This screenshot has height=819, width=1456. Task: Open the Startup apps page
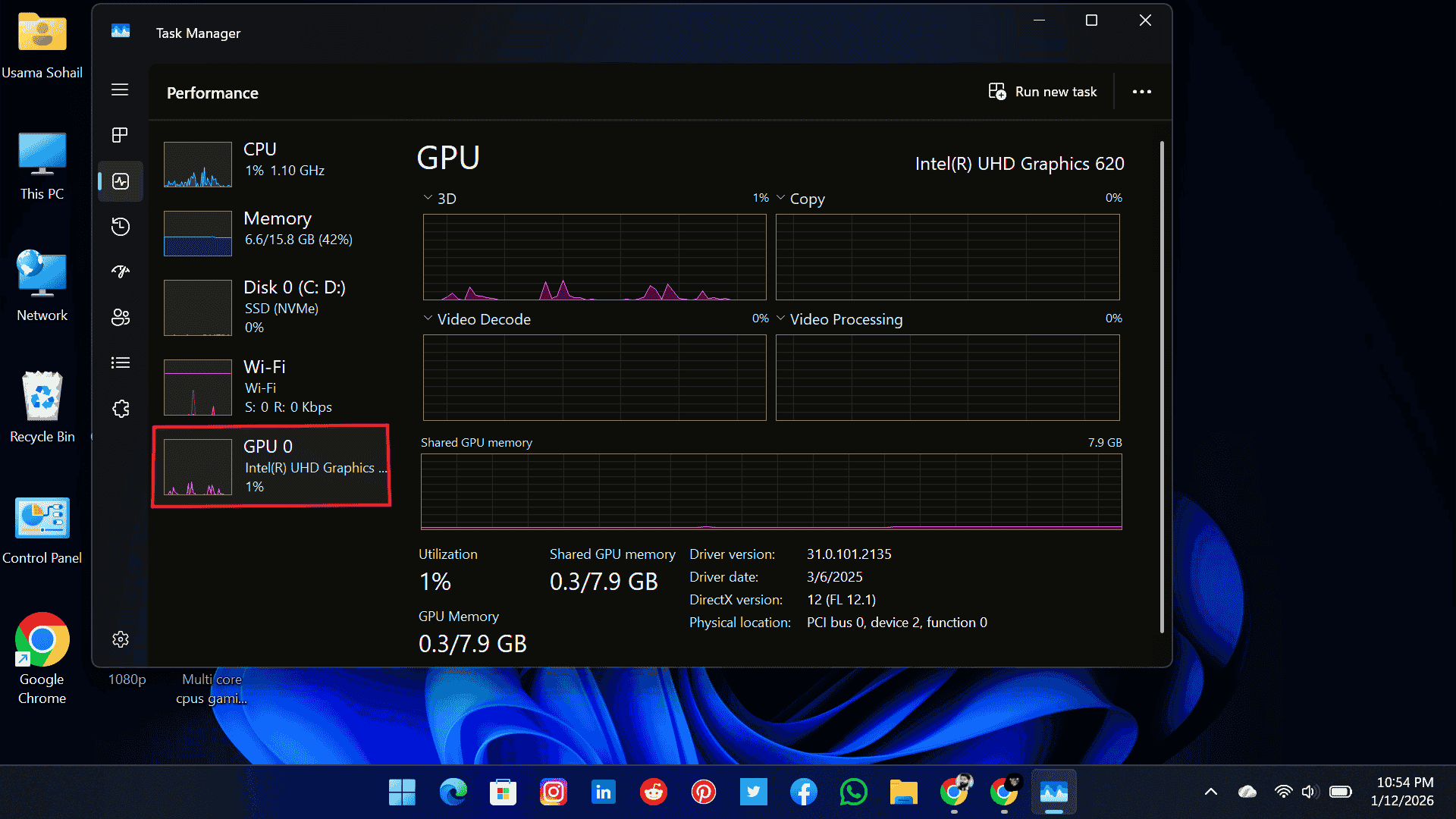click(x=120, y=271)
